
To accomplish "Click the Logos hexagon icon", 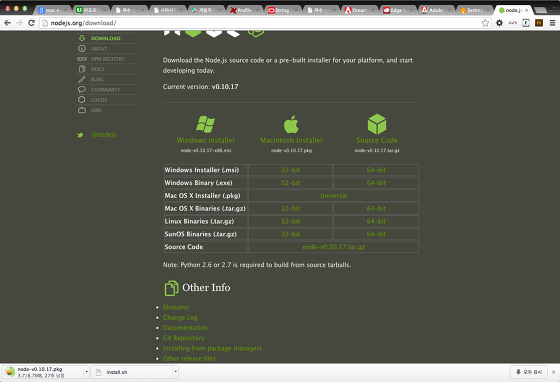I will point(82,100).
